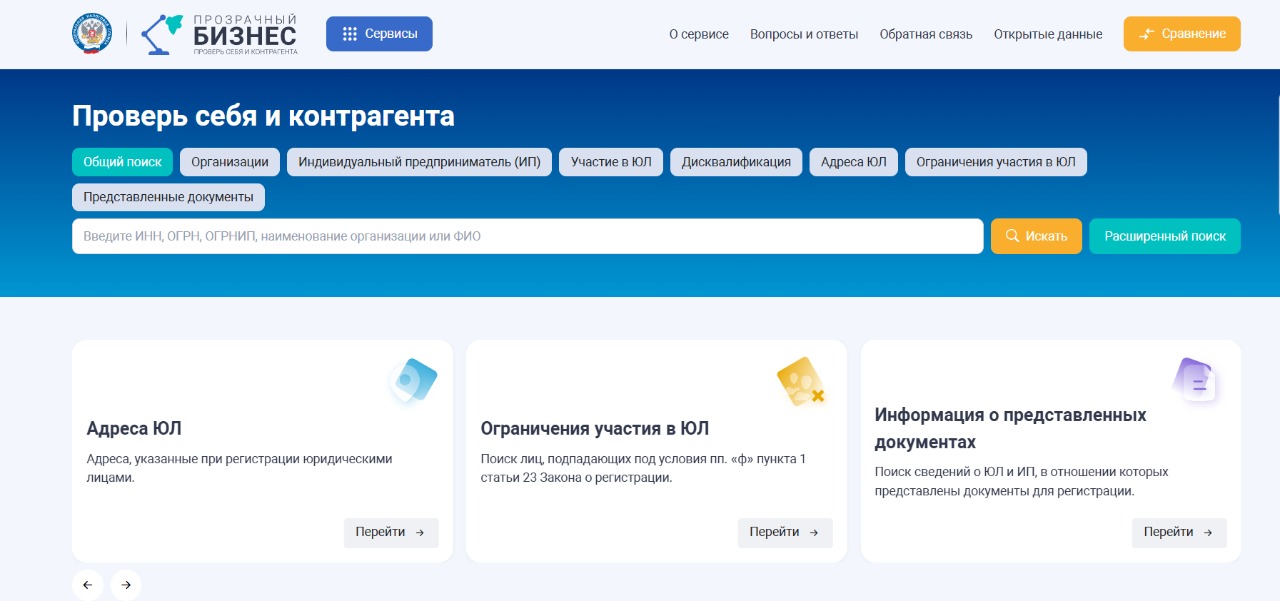
Task: Select the Дисквалификация search tab
Action: 736,162
